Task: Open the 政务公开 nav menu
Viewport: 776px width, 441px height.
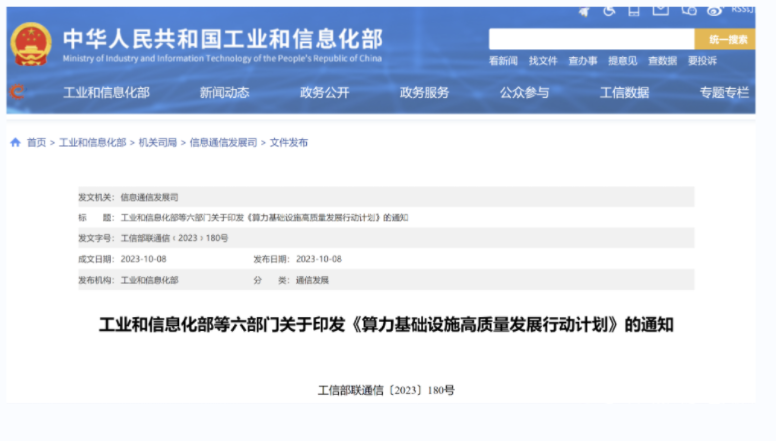Action: tap(325, 93)
